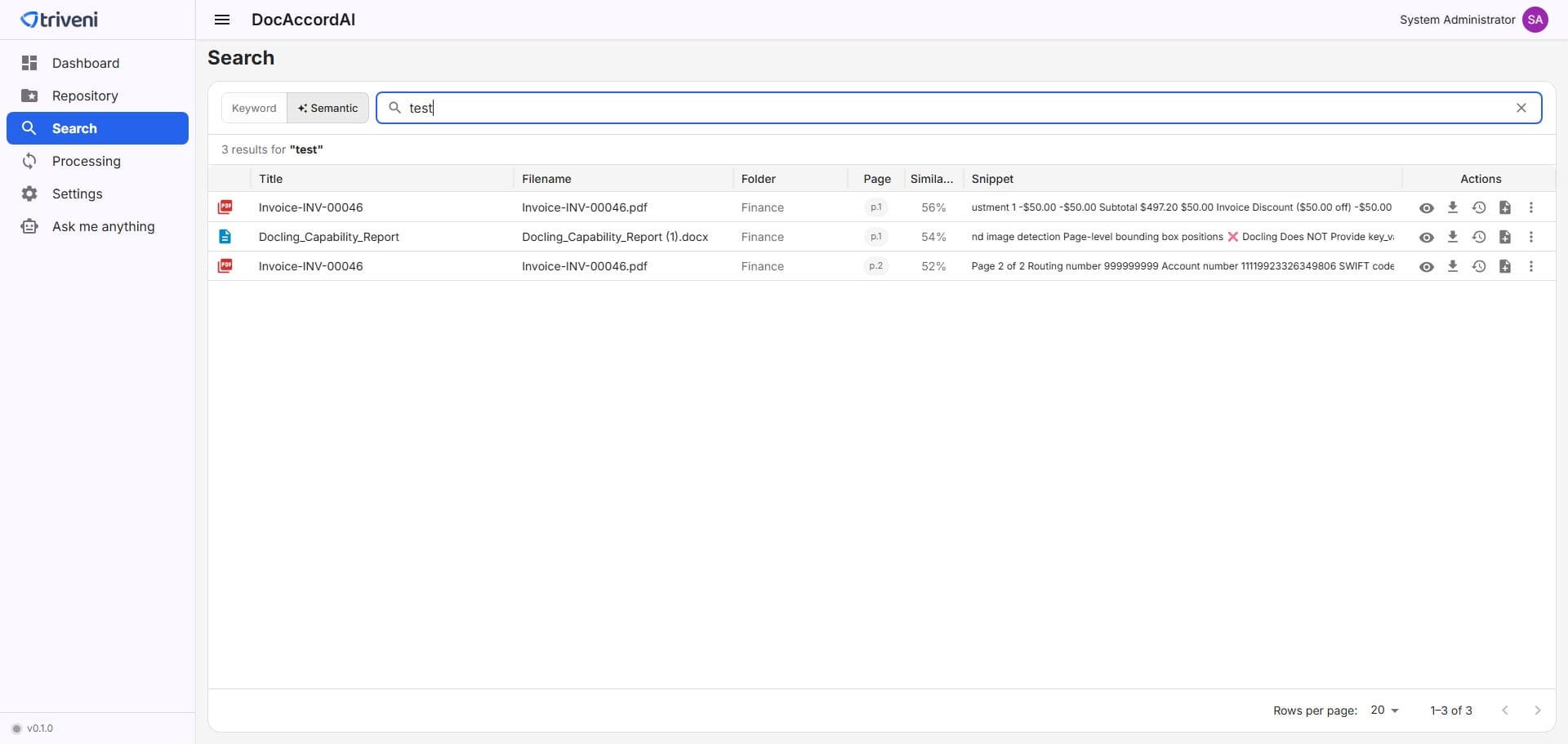The height and width of the screenshot is (744, 1568).
Task: Click document upload icon in Docling_Capability_Report row
Action: (1505, 237)
